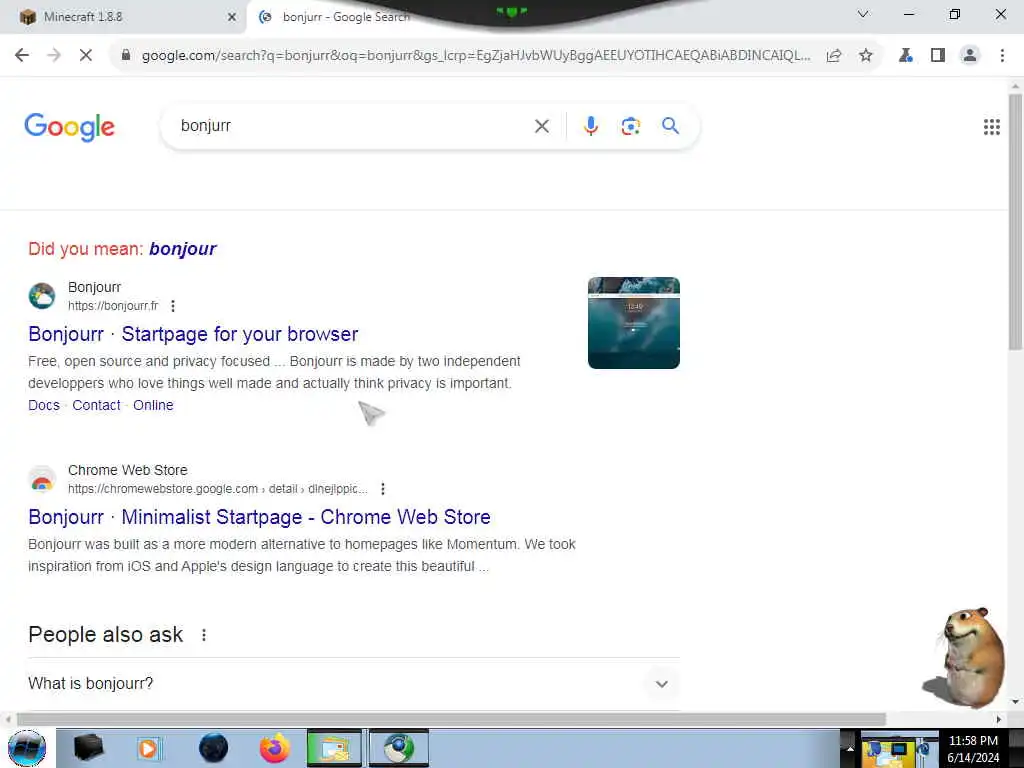Open the Online sitelink
The height and width of the screenshot is (768, 1024).
click(153, 405)
